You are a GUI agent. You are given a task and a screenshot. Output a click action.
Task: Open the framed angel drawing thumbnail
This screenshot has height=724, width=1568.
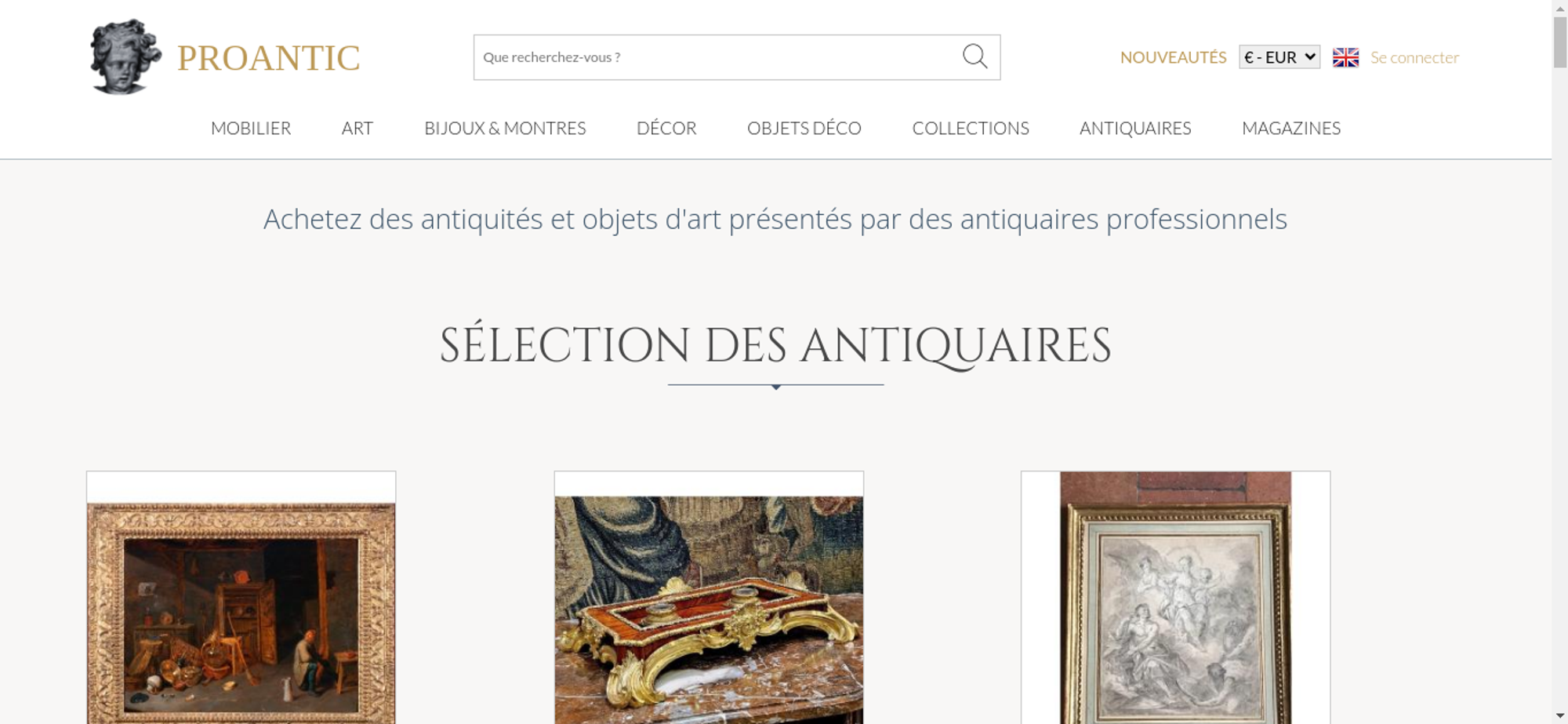click(1175, 598)
